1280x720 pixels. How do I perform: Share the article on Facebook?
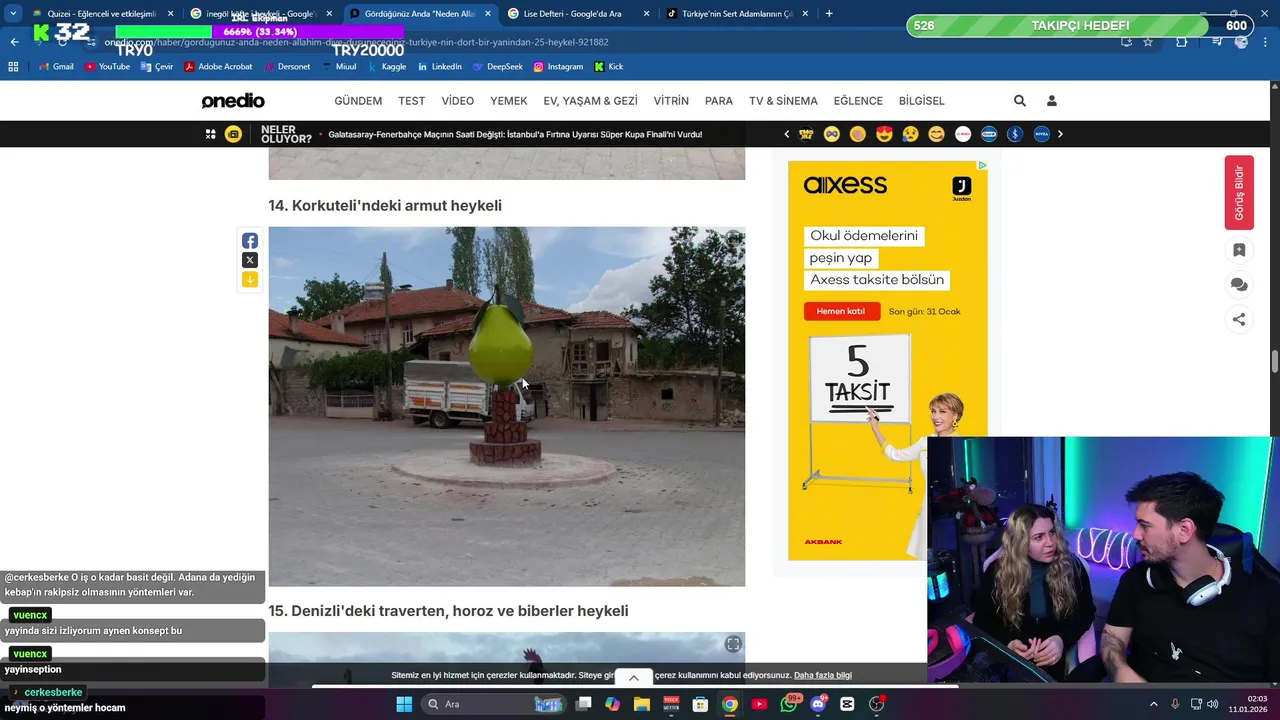click(x=250, y=241)
